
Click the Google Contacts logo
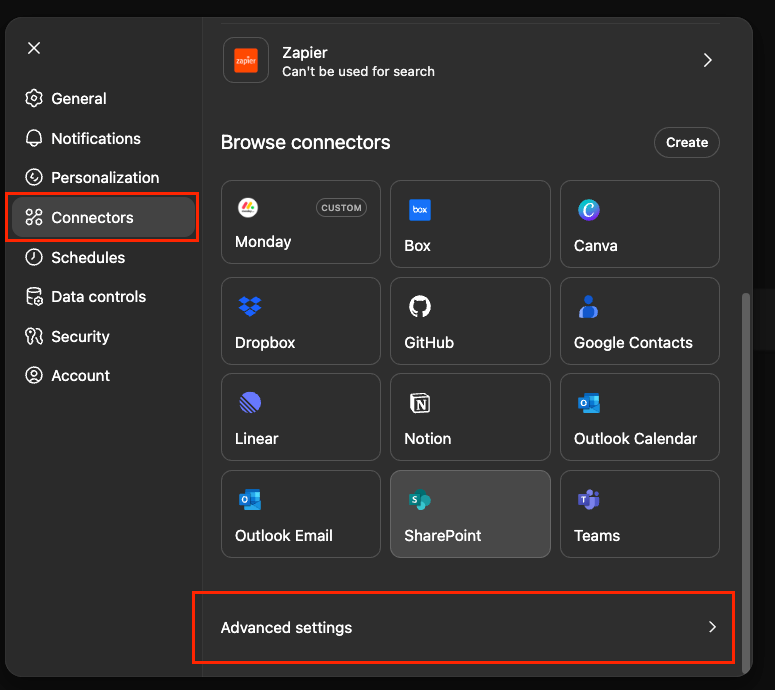[x=588, y=306]
